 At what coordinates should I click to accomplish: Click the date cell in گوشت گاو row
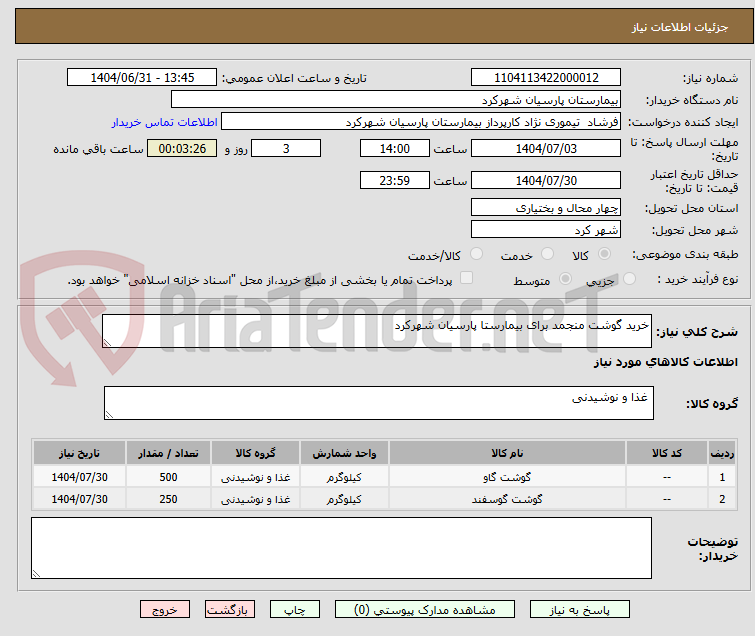pyautogui.click(x=79, y=477)
